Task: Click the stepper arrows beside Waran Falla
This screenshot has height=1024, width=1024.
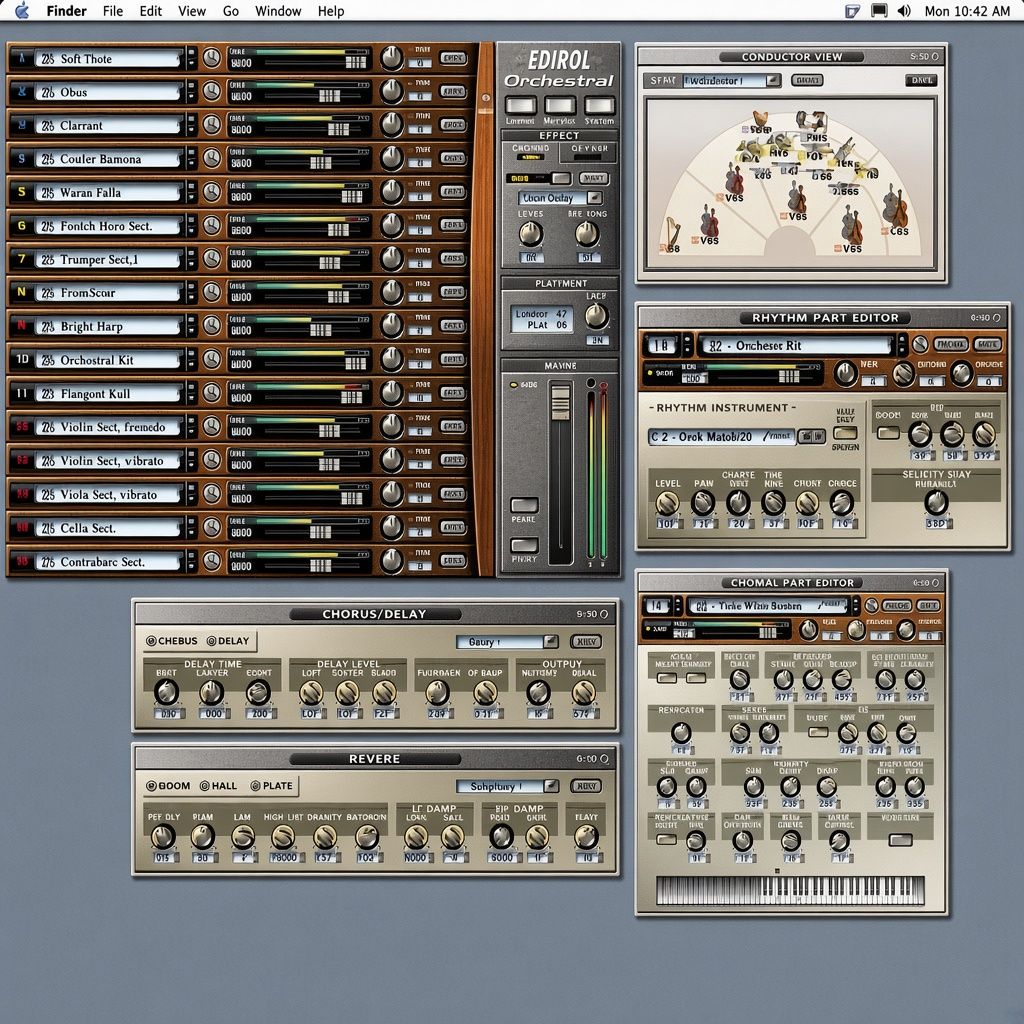Action: (191, 192)
